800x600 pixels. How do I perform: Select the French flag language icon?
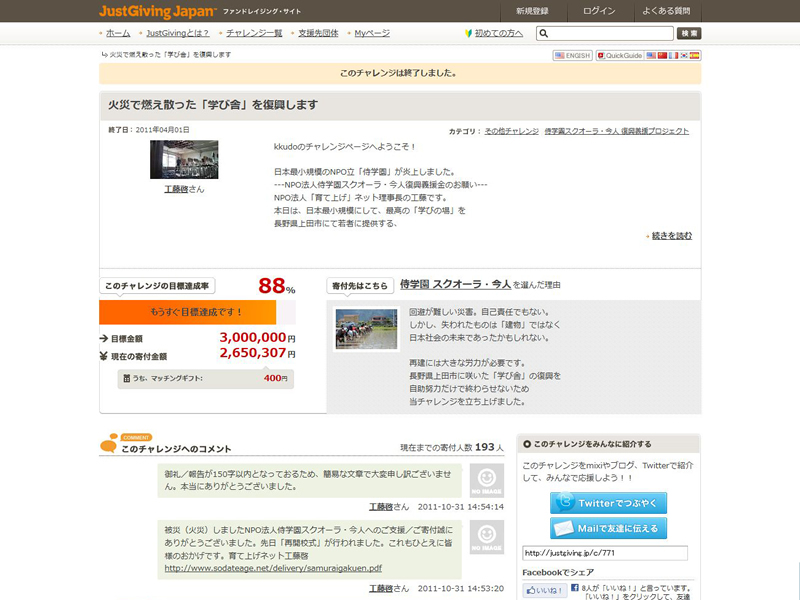click(673, 55)
